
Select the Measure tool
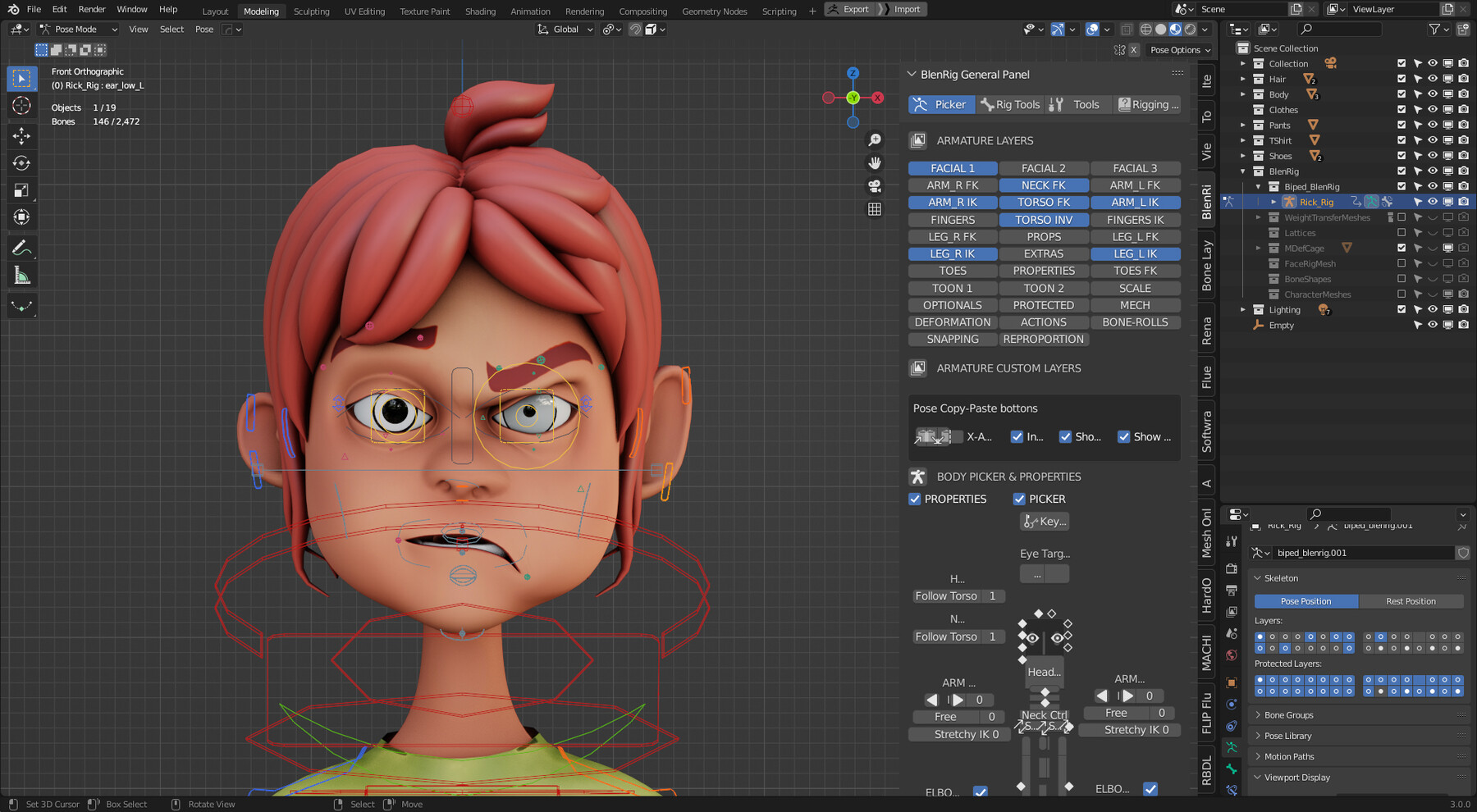coord(22,276)
